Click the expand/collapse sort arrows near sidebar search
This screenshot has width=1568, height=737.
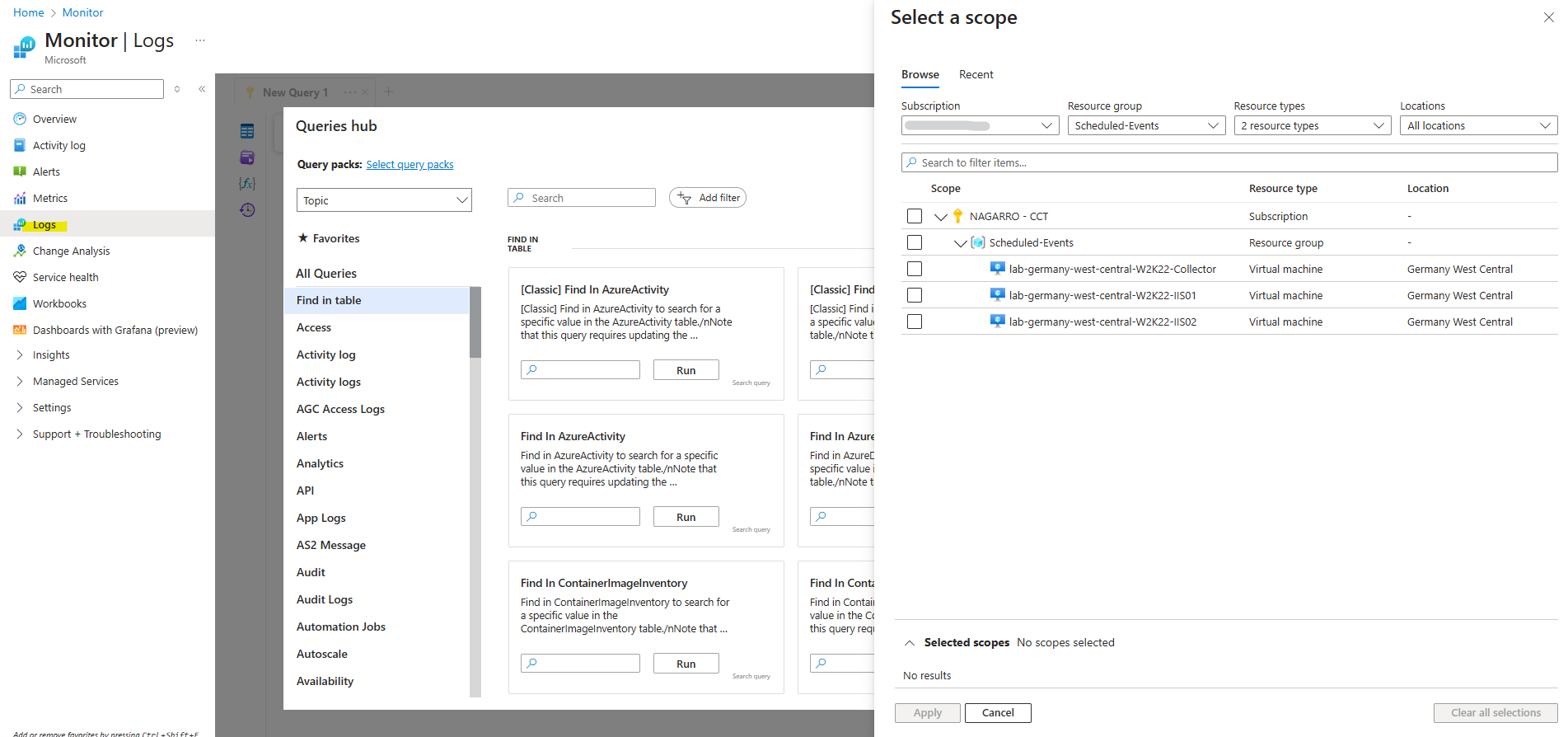tap(177, 89)
